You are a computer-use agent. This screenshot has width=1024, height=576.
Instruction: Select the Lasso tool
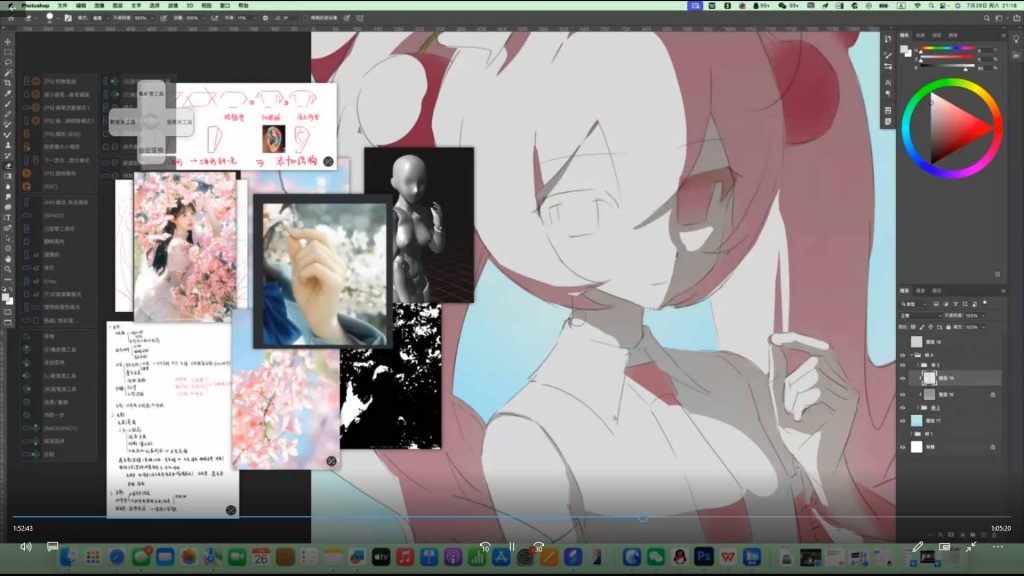click(8, 62)
